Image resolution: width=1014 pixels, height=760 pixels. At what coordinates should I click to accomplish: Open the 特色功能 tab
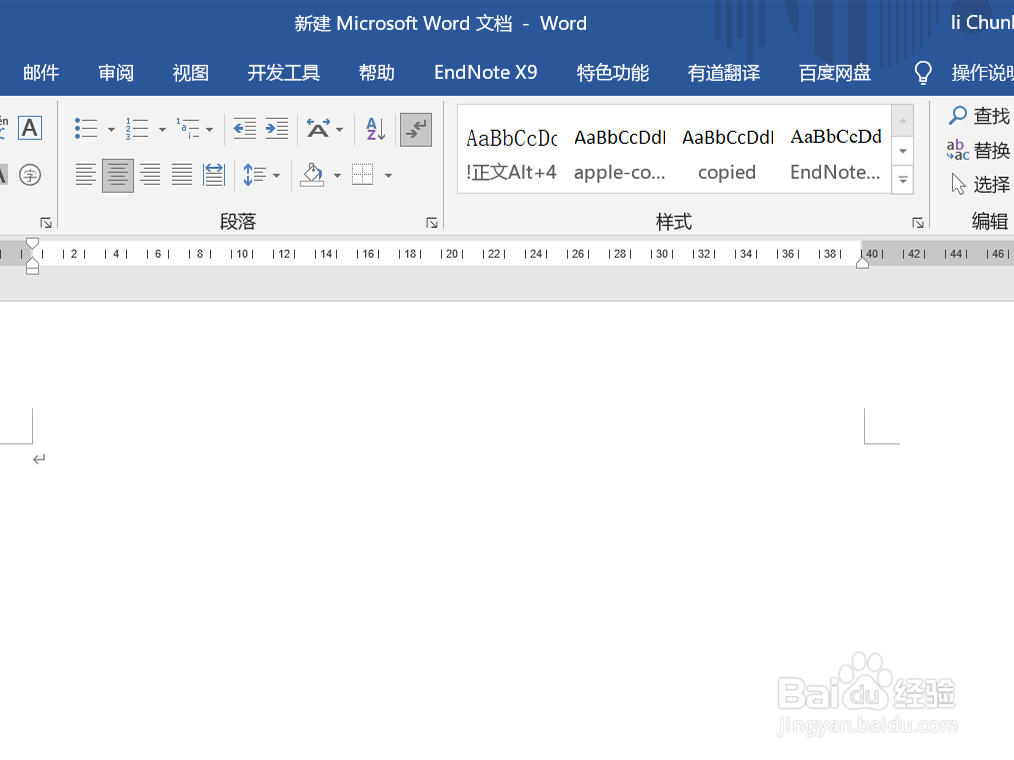(x=613, y=72)
